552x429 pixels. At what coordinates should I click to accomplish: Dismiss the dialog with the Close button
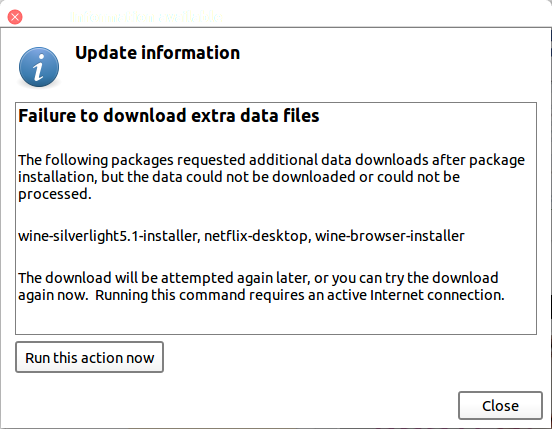500,405
